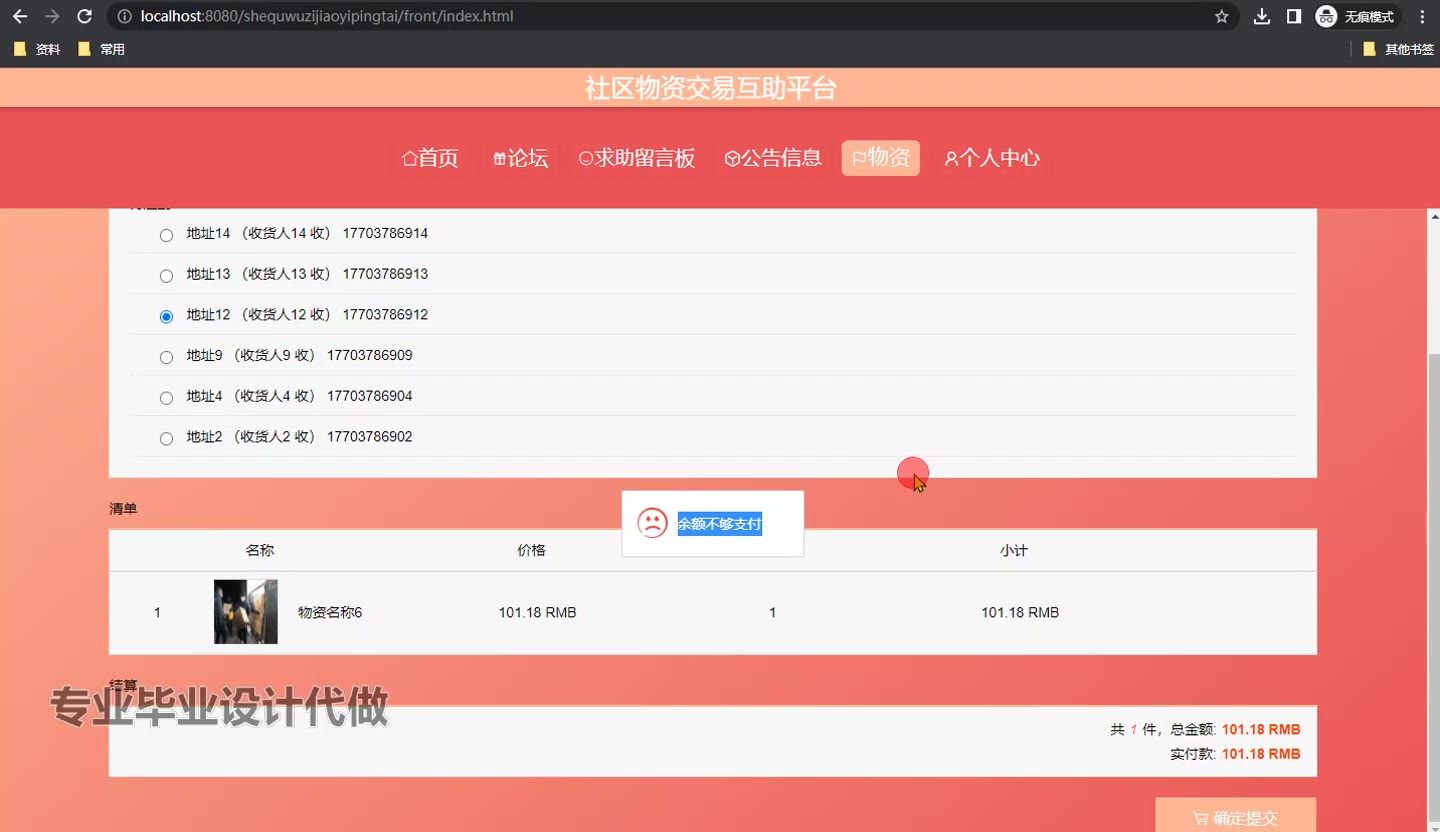Click the 物资名称6 product thumbnail
The width and height of the screenshot is (1440, 832).
(245, 612)
